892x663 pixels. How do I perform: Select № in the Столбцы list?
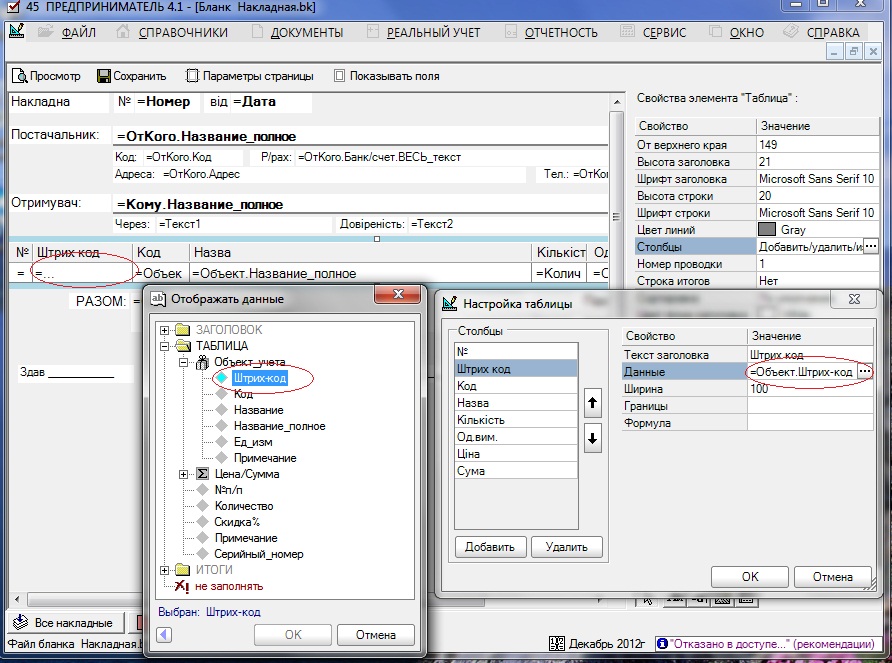pos(515,352)
